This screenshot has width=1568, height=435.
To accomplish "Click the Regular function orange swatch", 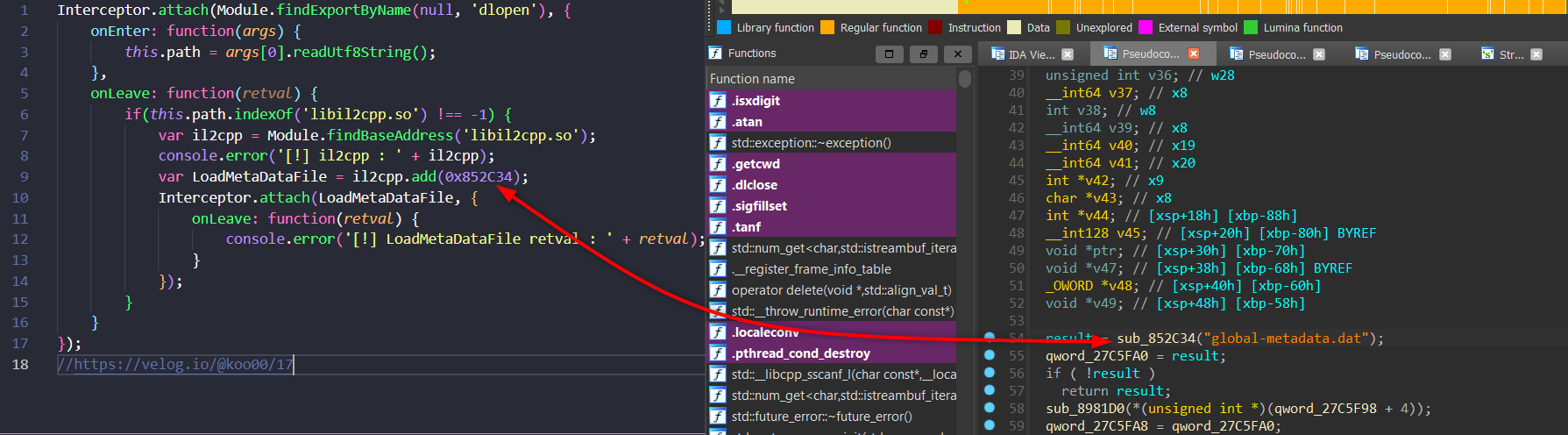I will pos(827,27).
